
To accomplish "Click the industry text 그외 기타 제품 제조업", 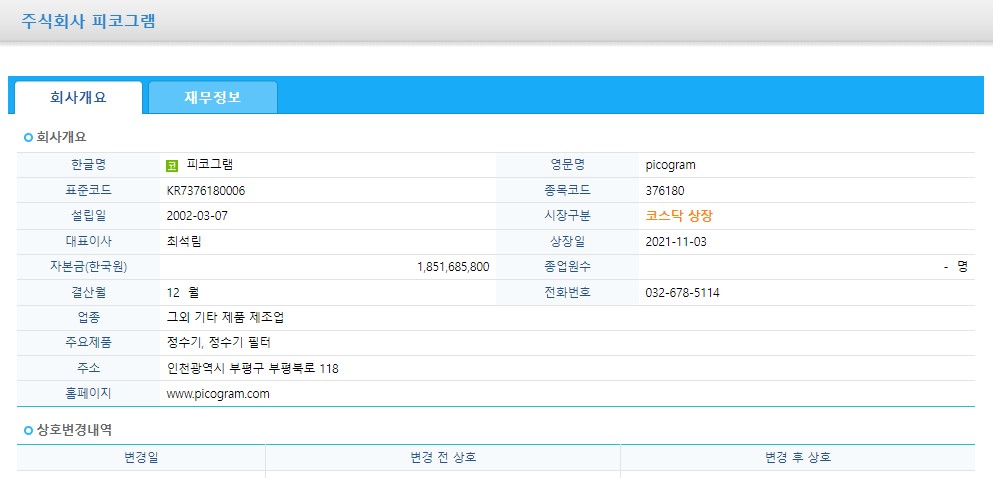I will pyautogui.click(x=225, y=318).
